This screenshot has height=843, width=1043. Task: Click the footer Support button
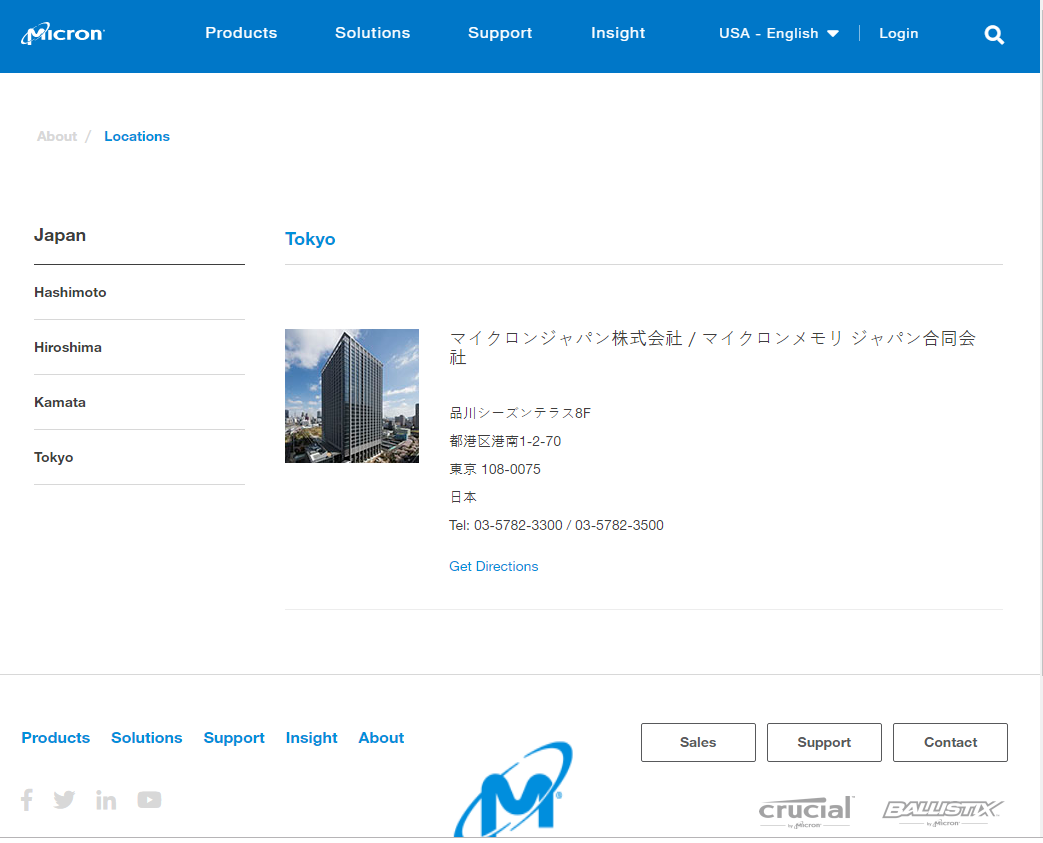824,743
